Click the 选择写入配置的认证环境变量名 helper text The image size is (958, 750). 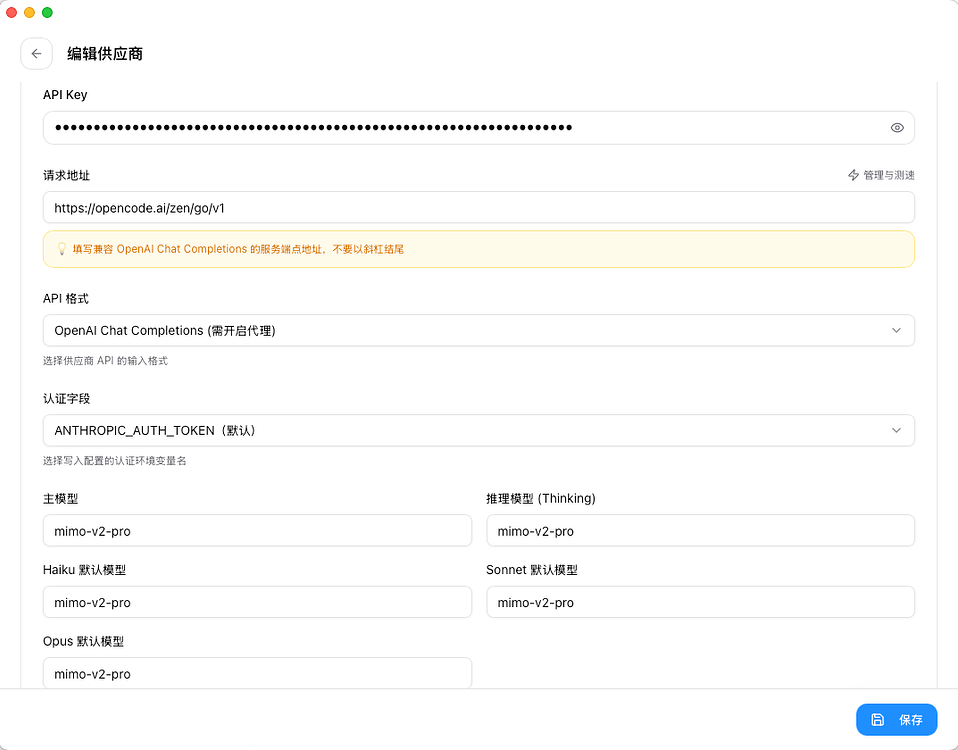tap(114, 461)
